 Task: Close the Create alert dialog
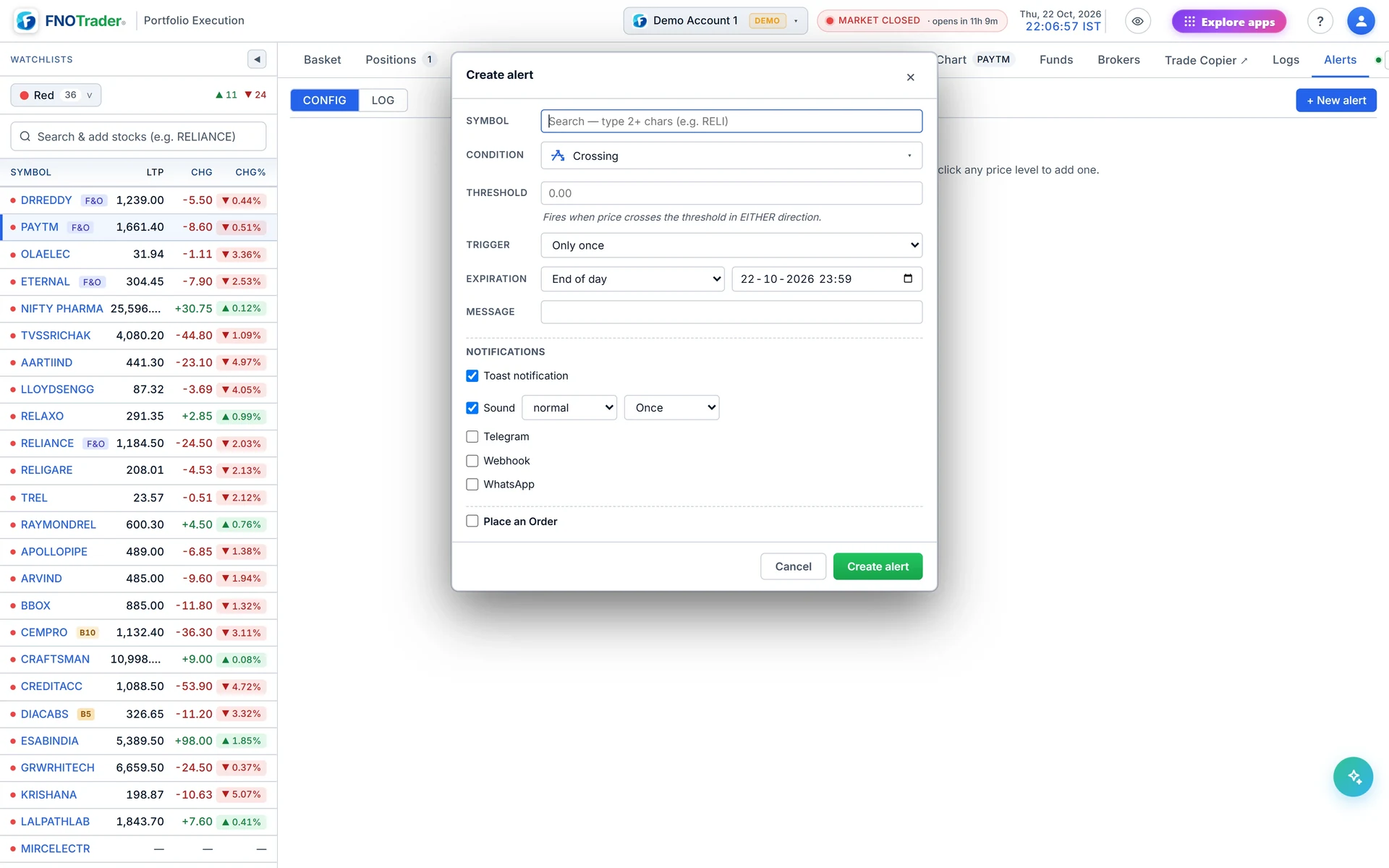(x=910, y=77)
